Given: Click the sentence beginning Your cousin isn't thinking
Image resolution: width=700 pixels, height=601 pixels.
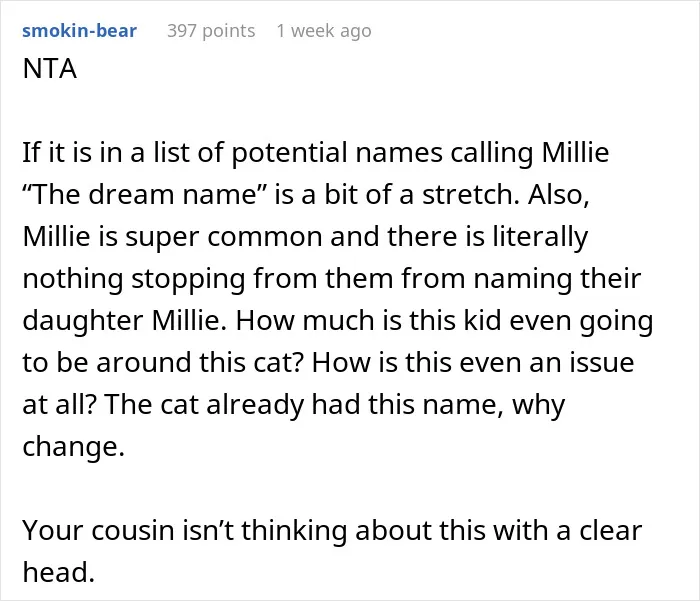Looking at the screenshot, I should click(x=332, y=551).
